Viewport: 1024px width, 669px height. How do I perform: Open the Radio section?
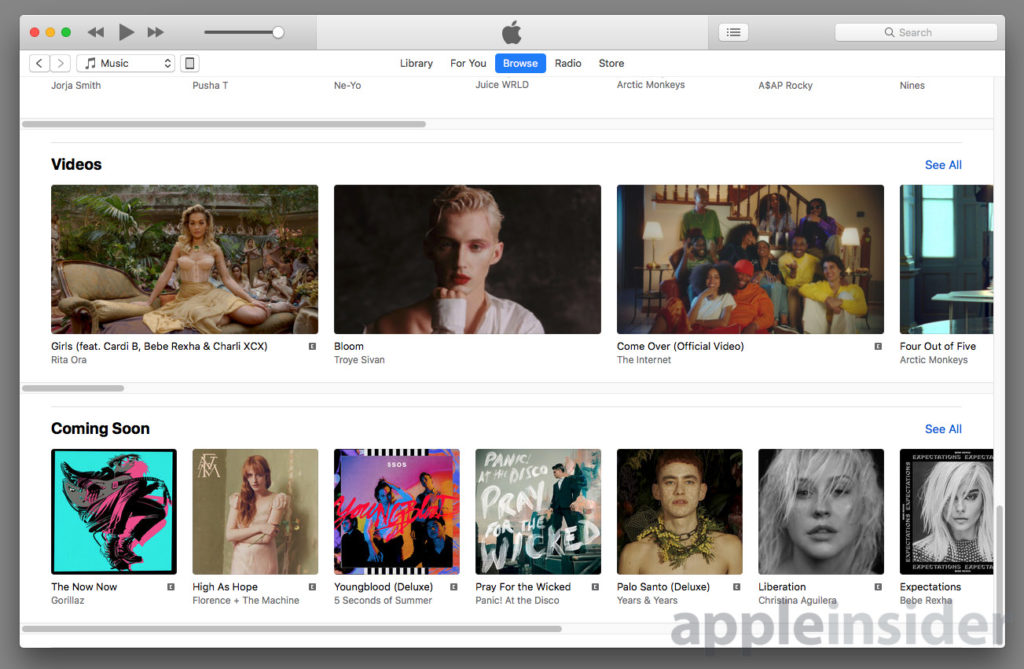point(568,62)
